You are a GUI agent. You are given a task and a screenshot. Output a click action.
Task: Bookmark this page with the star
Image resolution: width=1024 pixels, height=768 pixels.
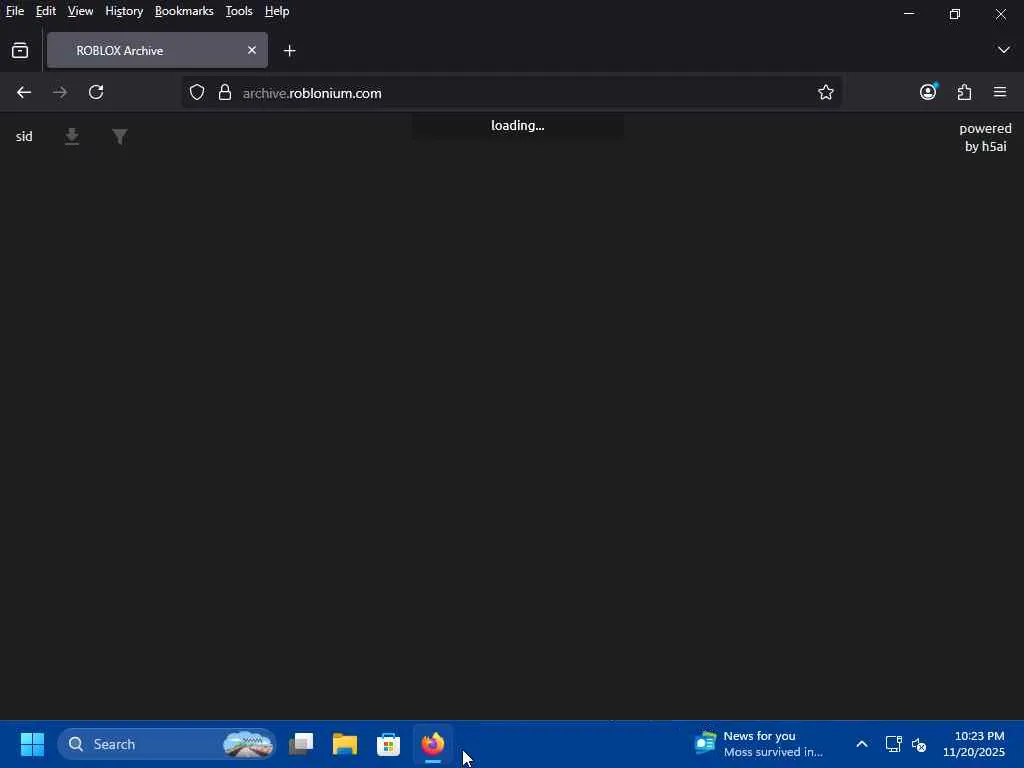coord(825,93)
